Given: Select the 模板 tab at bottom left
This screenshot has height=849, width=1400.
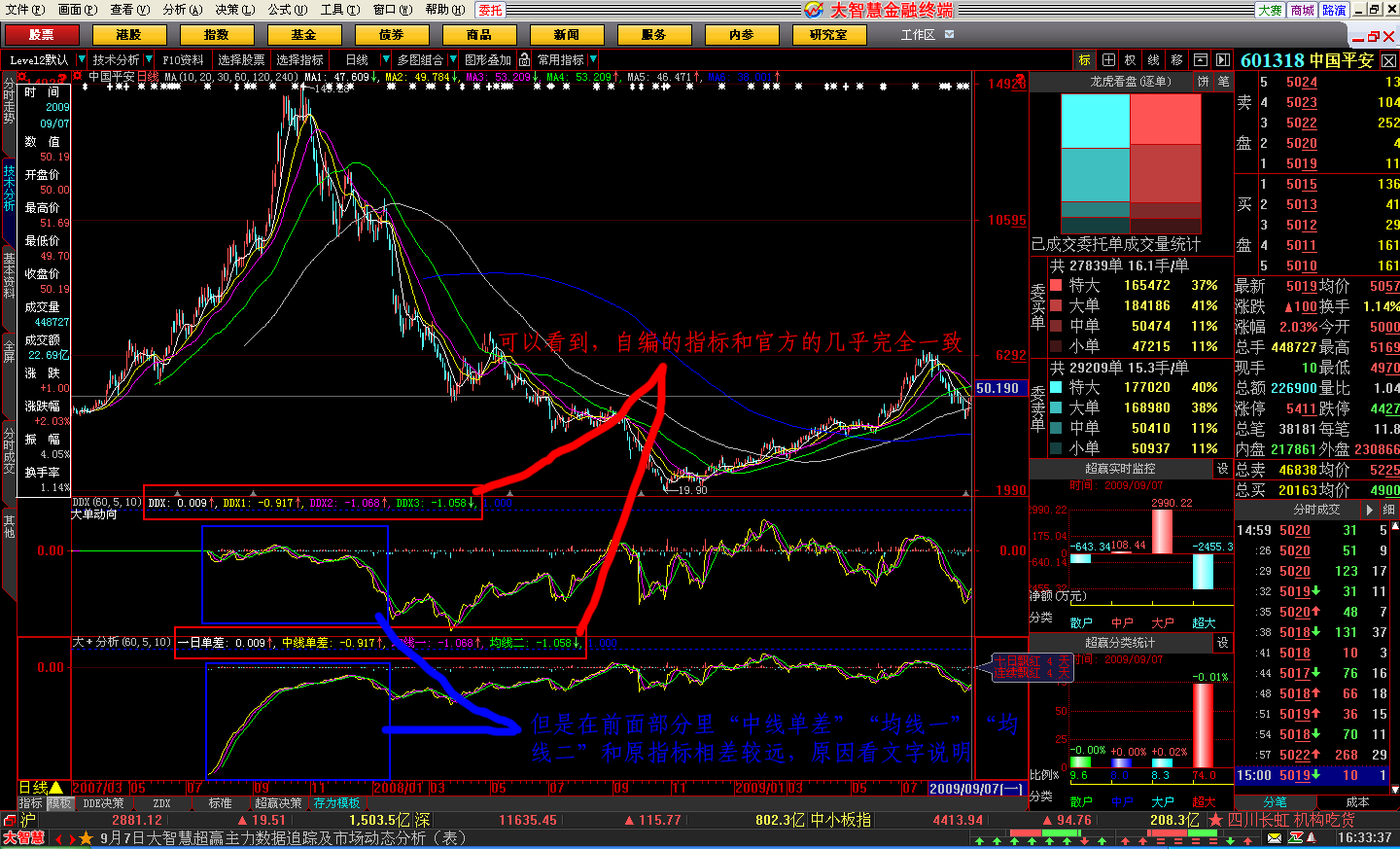Looking at the screenshot, I should (x=60, y=803).
